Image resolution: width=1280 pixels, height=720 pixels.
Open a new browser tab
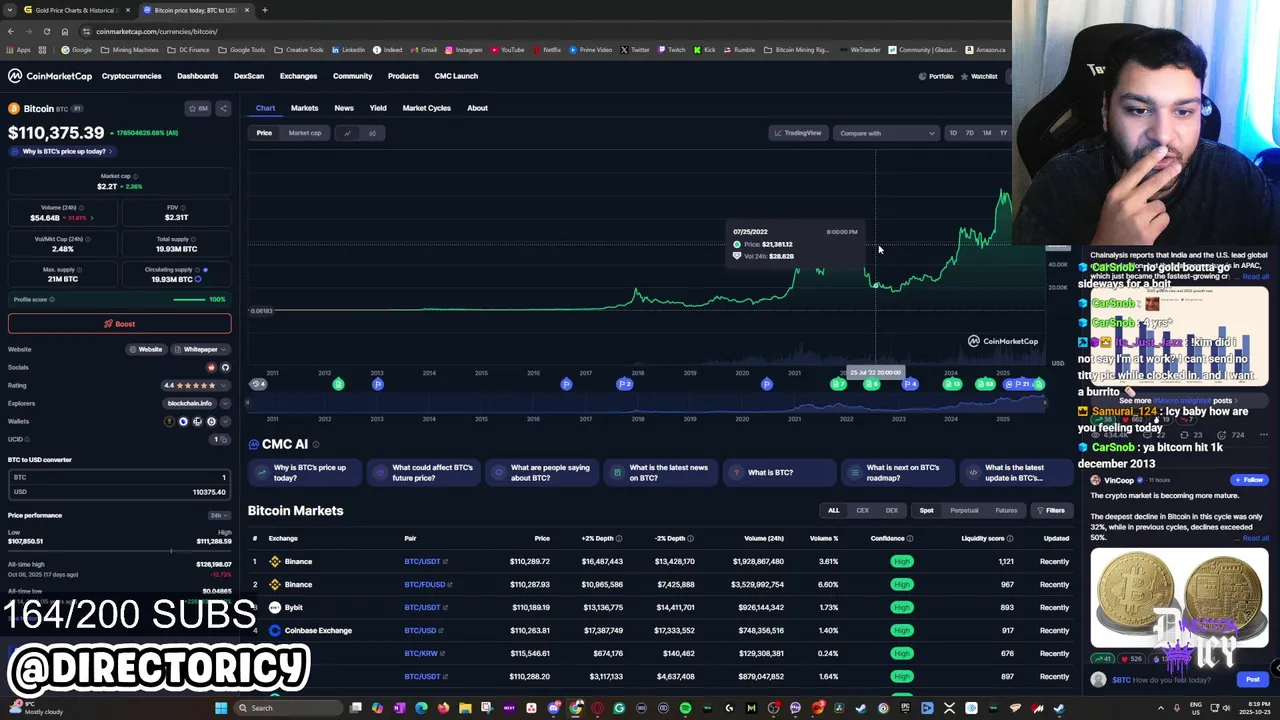coord(264,10)
